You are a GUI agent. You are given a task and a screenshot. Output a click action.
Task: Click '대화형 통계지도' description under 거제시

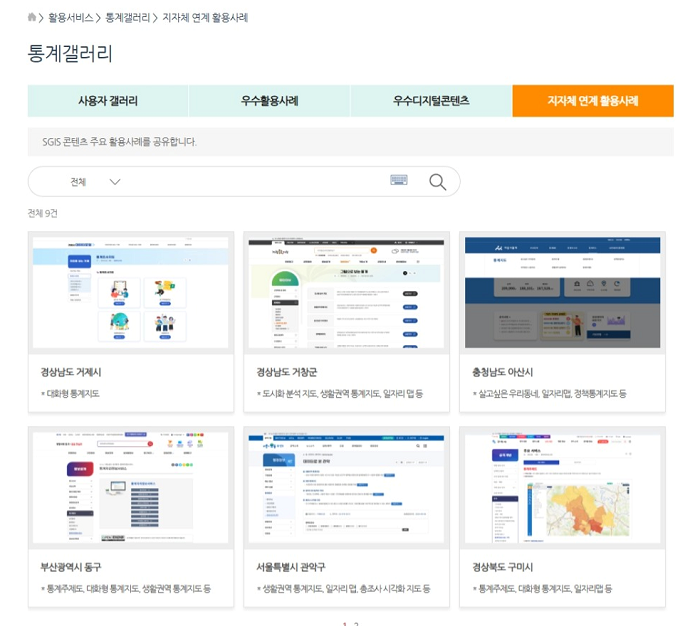pos(70,393)
